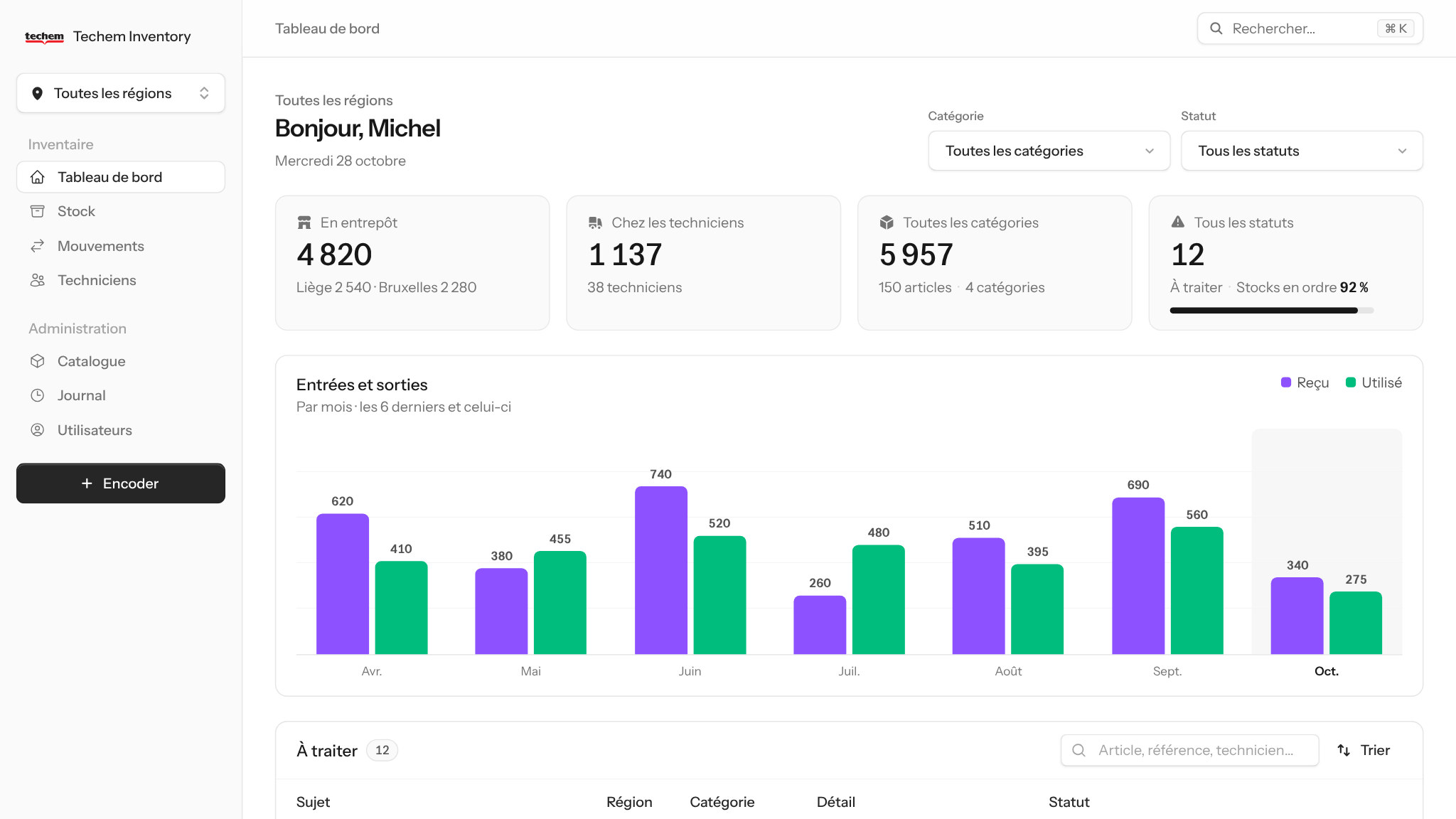Go to the Mouvements page
The height and width of the screenshot is (819, 1456).
point(121,246)
